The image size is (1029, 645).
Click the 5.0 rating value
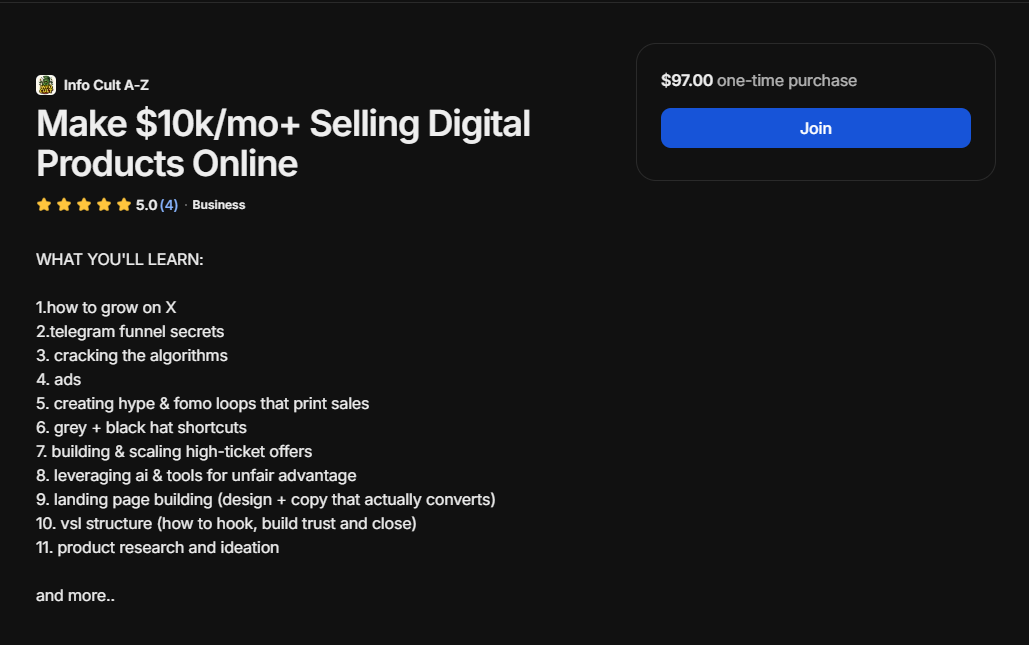pos(147,204)
